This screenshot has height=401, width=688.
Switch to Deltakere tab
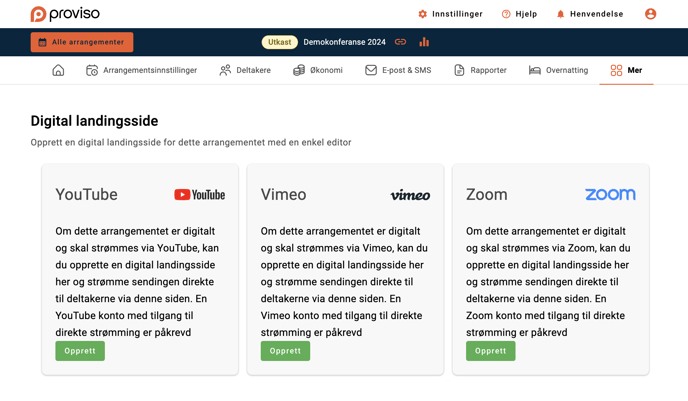click(245, 70)
